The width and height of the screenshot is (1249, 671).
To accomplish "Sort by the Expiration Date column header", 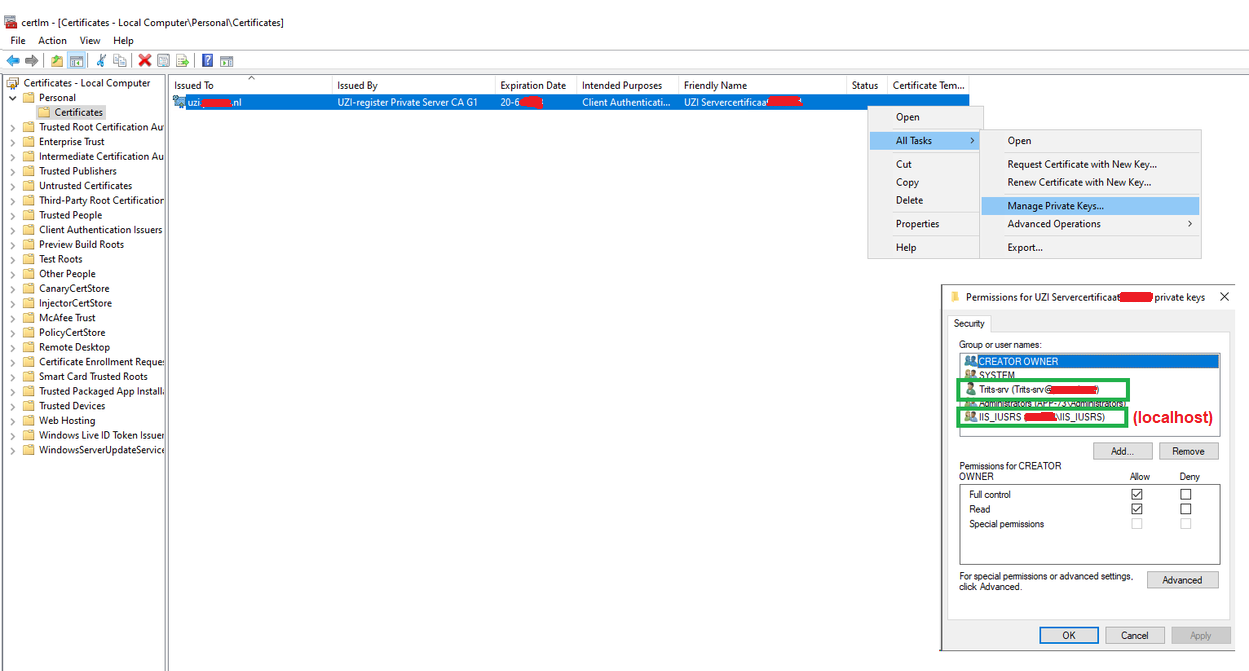I will pos(533,86).
